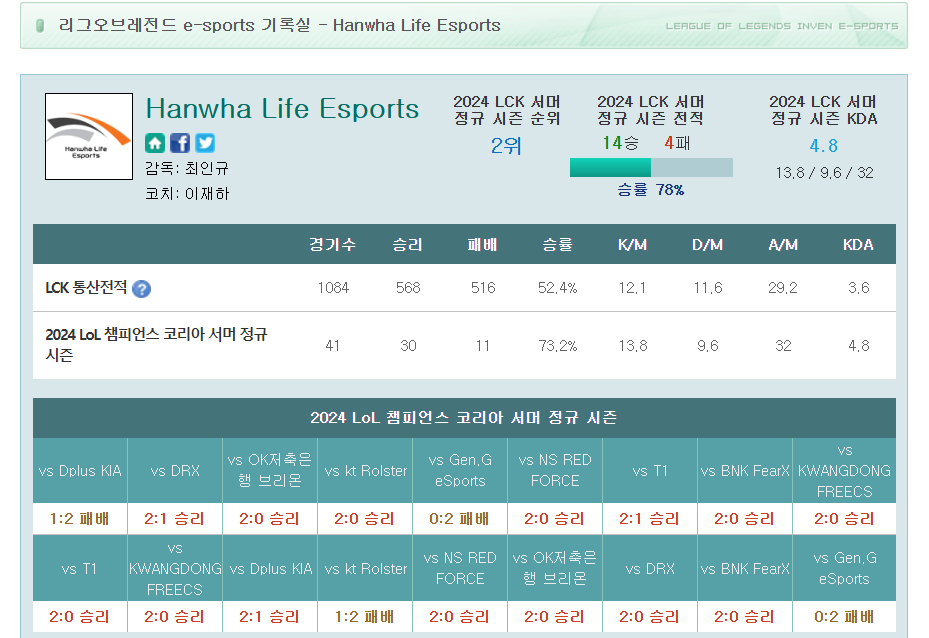Click the 1:2 패배 result under first Dplus KIA

(x=80, y=519)
